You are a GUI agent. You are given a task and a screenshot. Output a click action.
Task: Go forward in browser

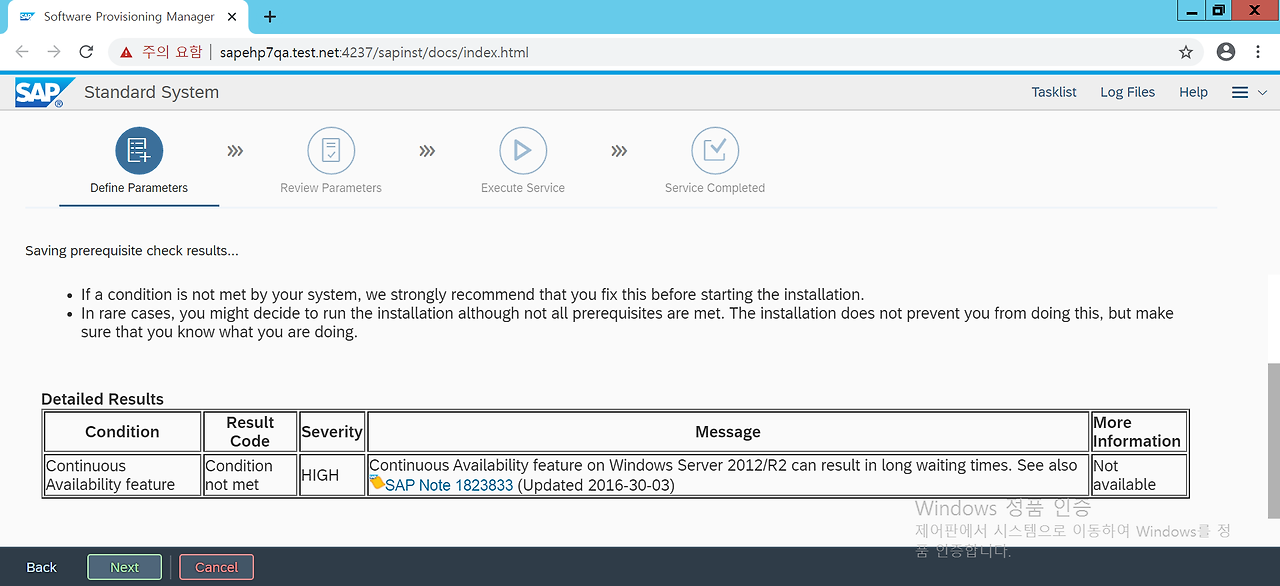54,52
